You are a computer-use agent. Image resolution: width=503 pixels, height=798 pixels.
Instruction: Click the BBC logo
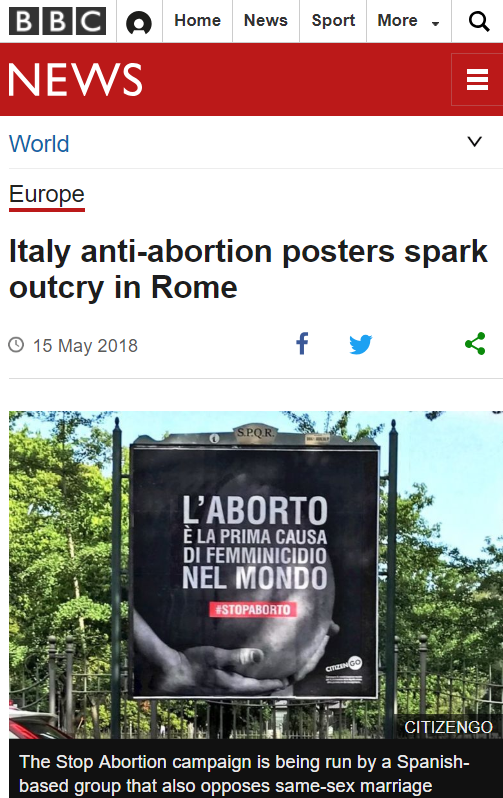(58, 21)
